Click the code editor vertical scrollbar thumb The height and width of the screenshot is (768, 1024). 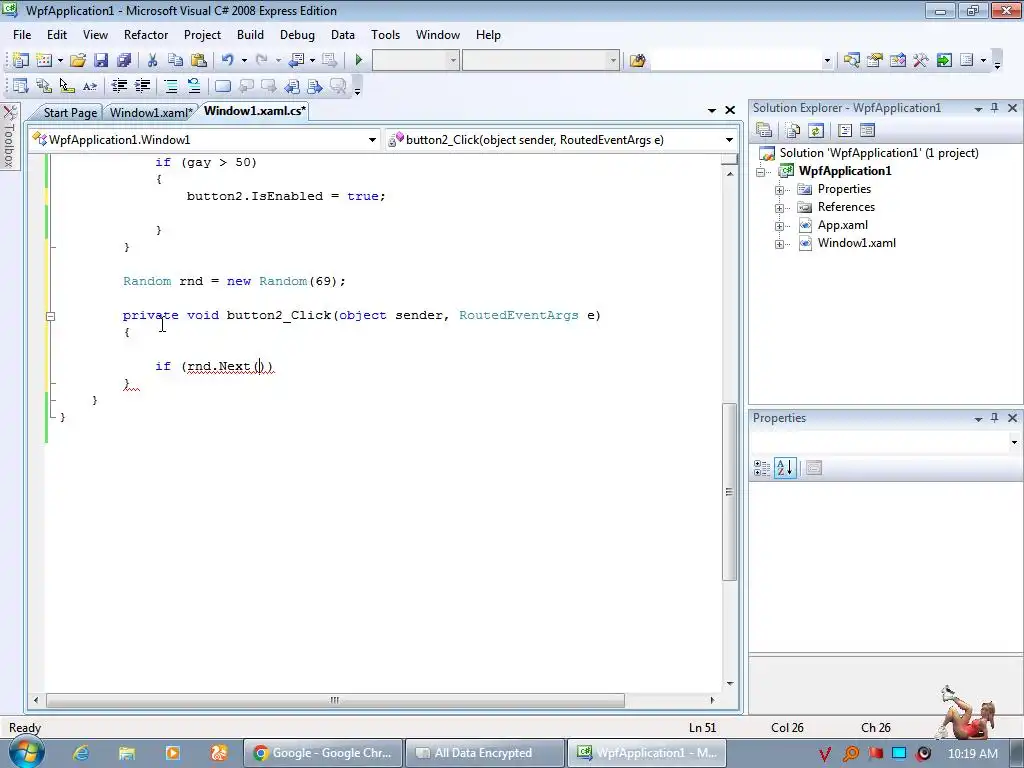(x=729, y=492)
